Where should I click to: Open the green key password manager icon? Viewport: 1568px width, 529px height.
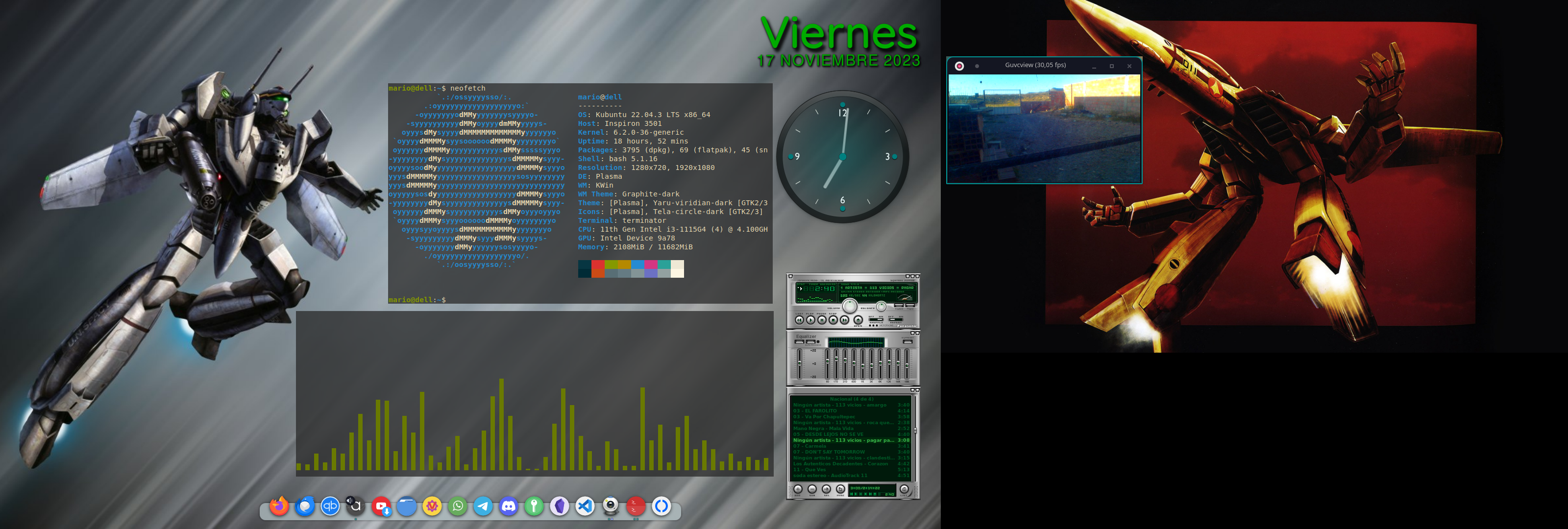534,506
